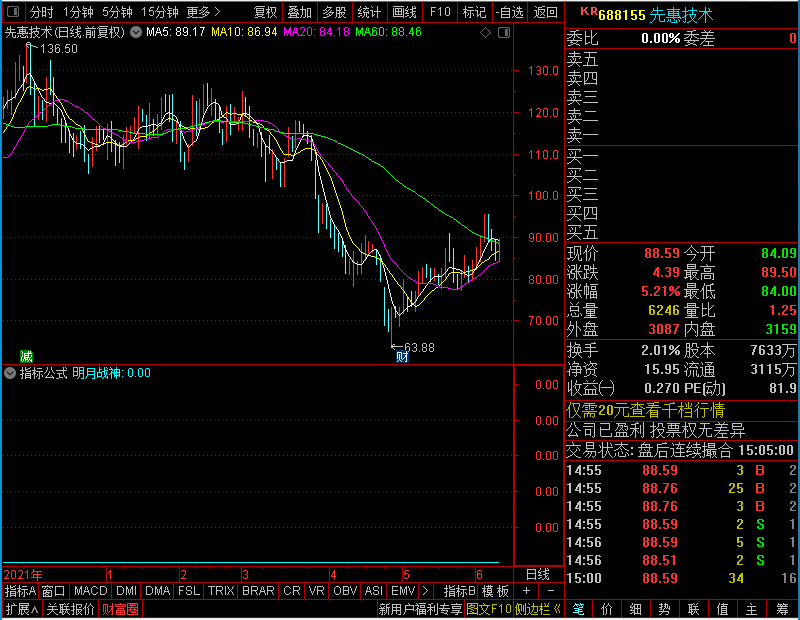This screenshot has height=620, width=800.
Task: Expand the 扩展 panel toggle
Action: [x=22, y=609]
